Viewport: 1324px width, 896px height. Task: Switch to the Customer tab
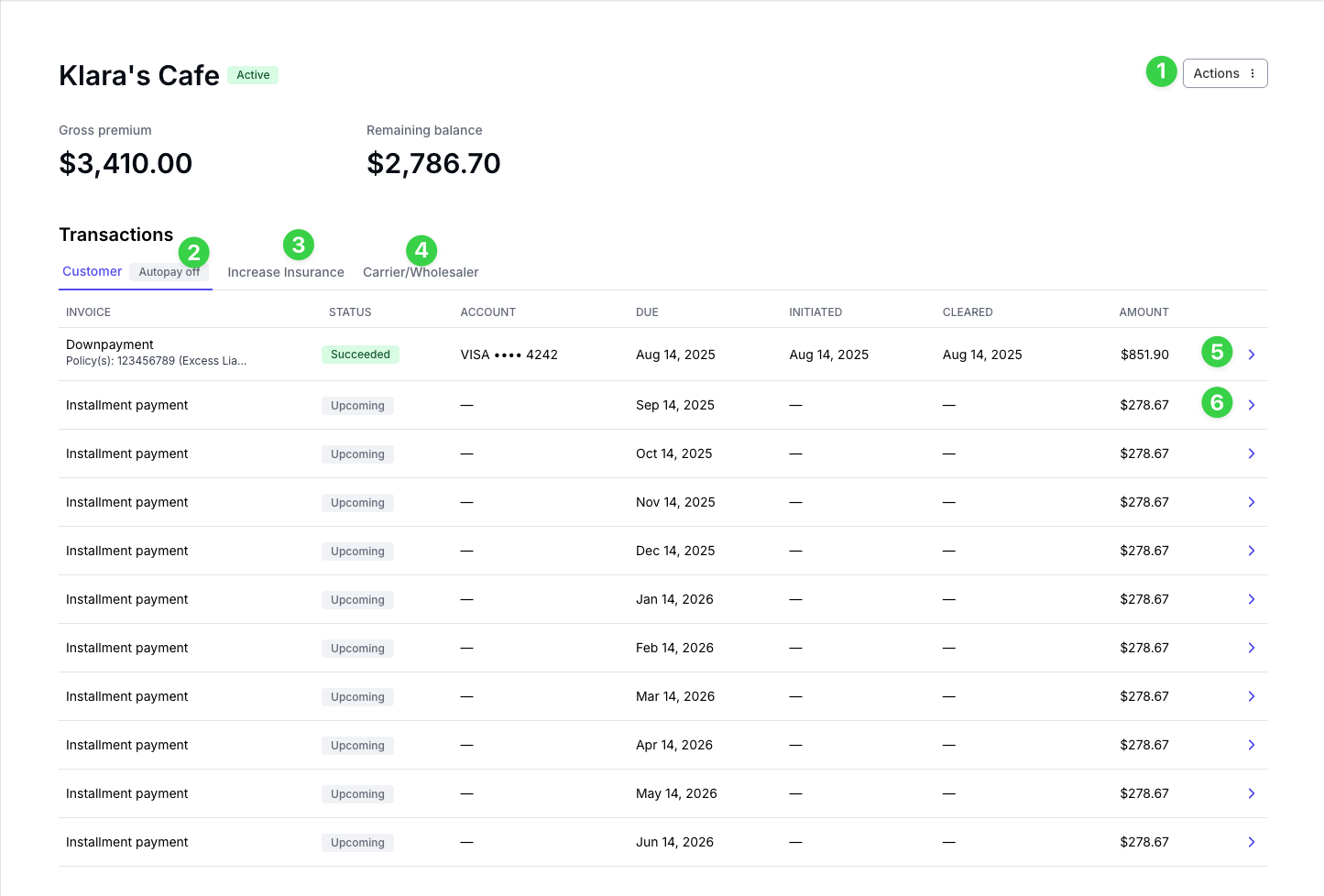pyautogui.click(x=92, y=271)
